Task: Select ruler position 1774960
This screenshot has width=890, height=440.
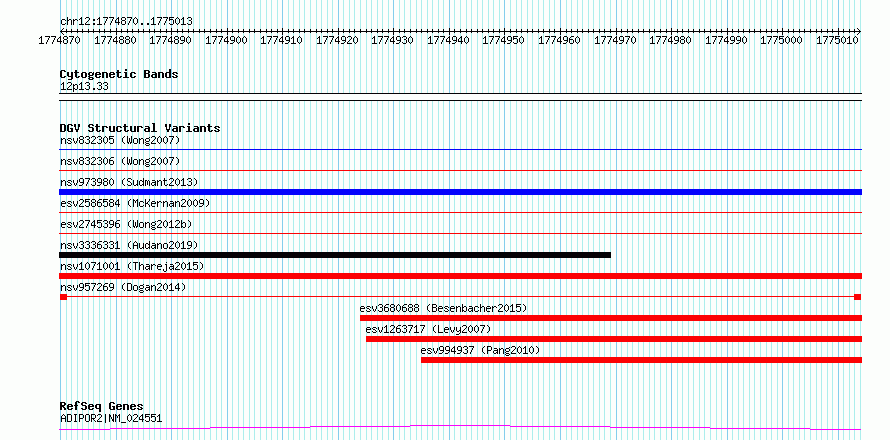Action: pos(559,40)
